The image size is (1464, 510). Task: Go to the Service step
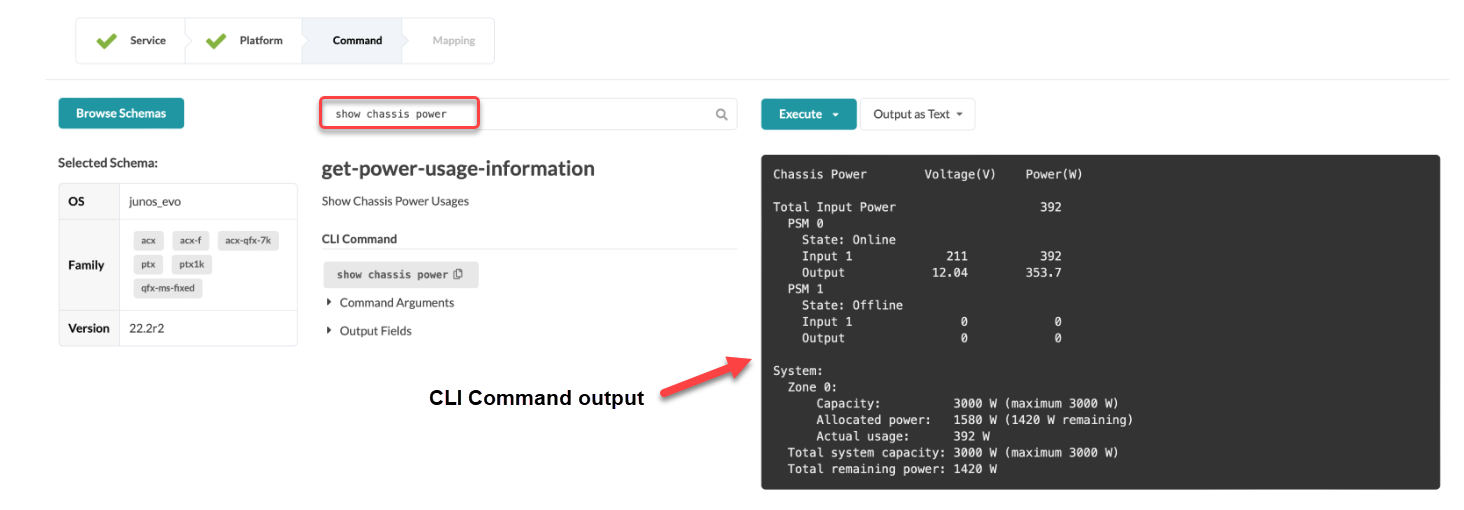147,41
